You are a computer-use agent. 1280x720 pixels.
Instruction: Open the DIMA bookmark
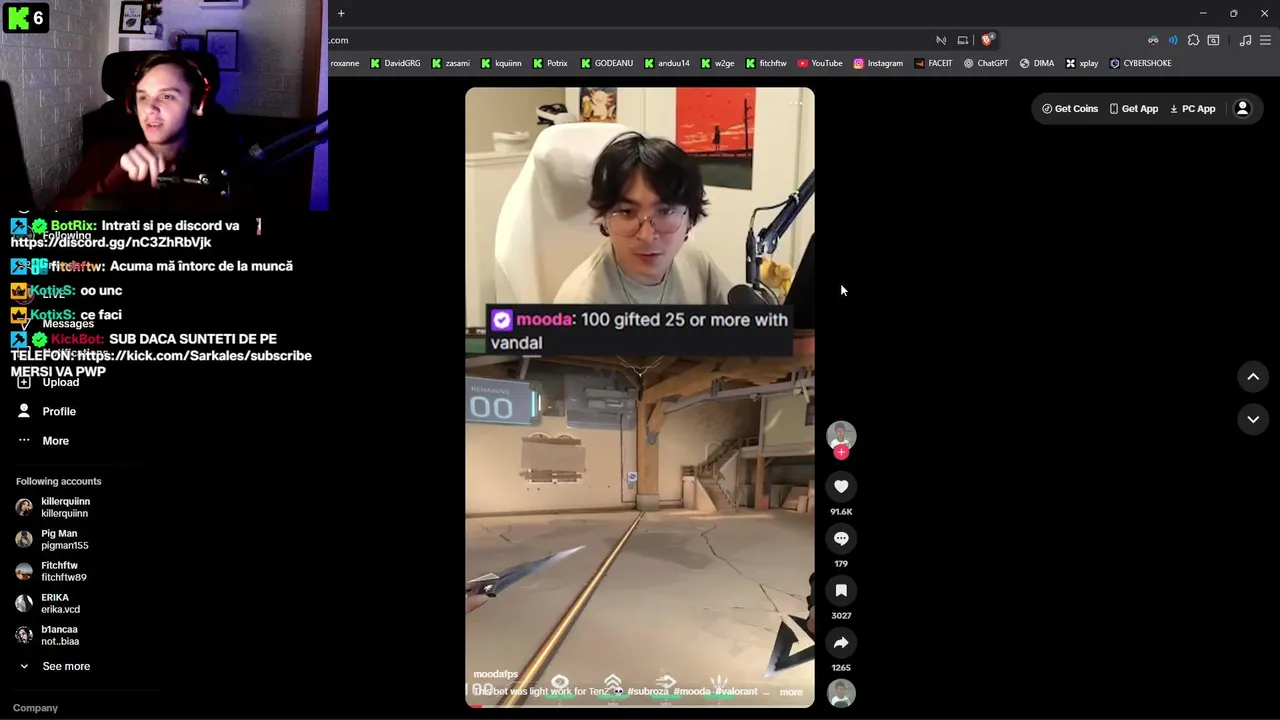[1037, 63]
